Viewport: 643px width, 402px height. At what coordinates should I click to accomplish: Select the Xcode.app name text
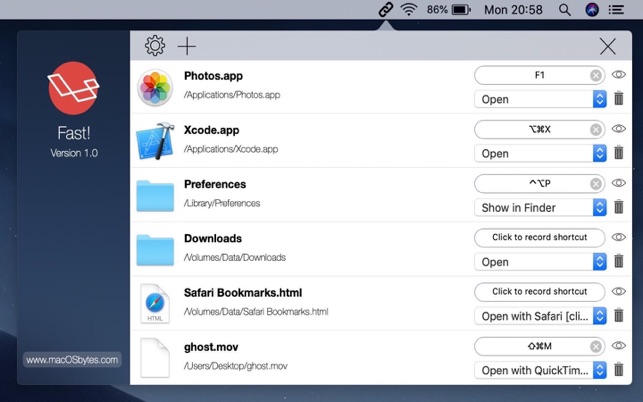click(x=212, y=130)
